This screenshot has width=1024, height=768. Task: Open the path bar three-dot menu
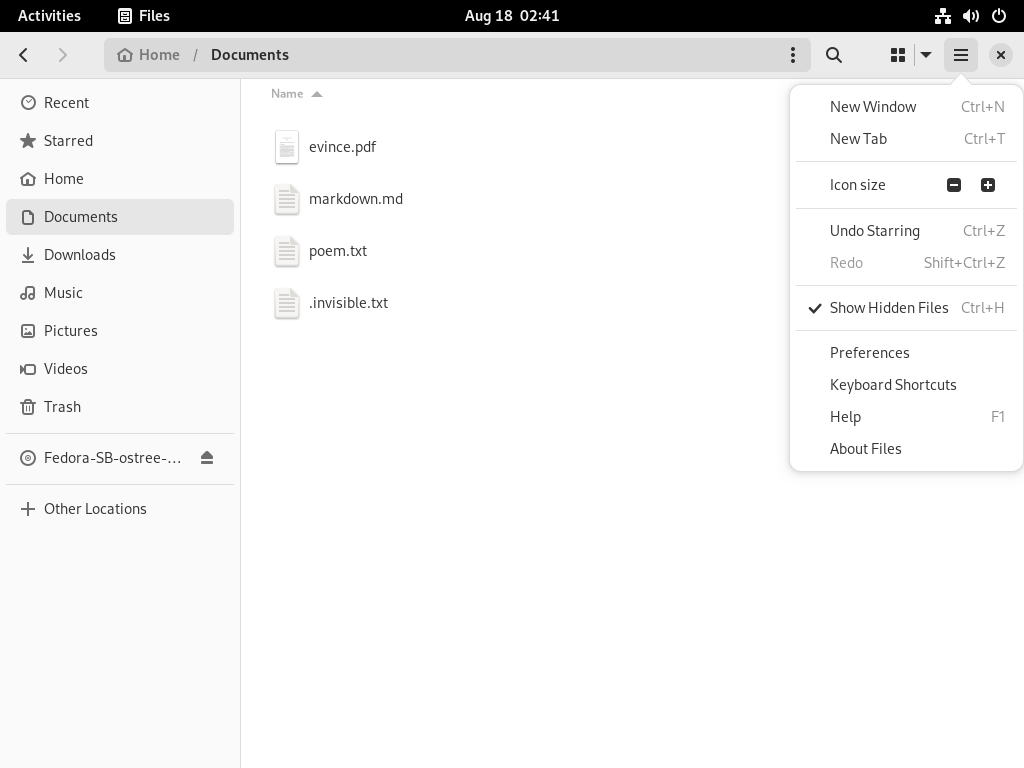click(793, 55)
